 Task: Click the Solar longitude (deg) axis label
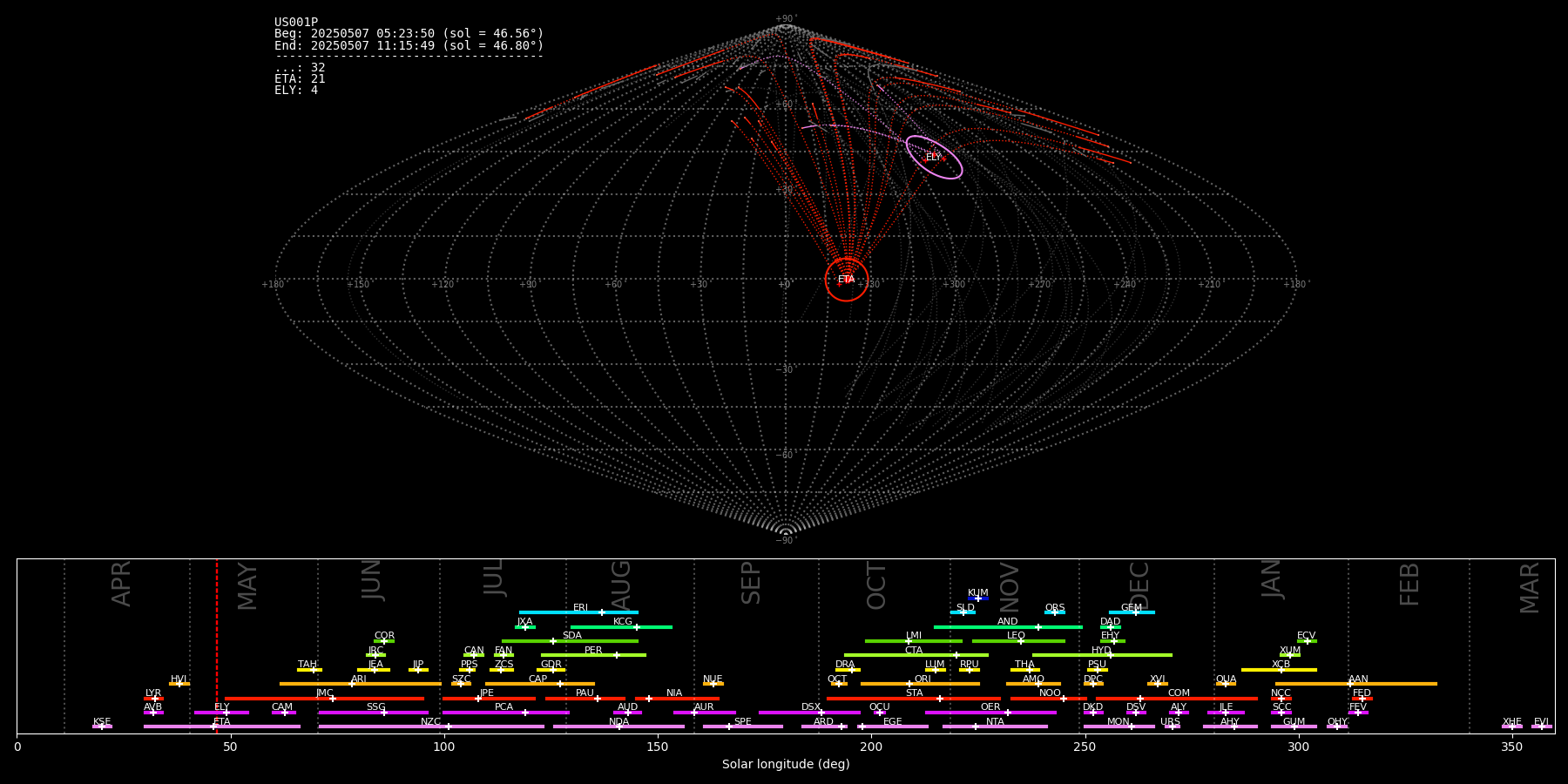tap(786, 765)
